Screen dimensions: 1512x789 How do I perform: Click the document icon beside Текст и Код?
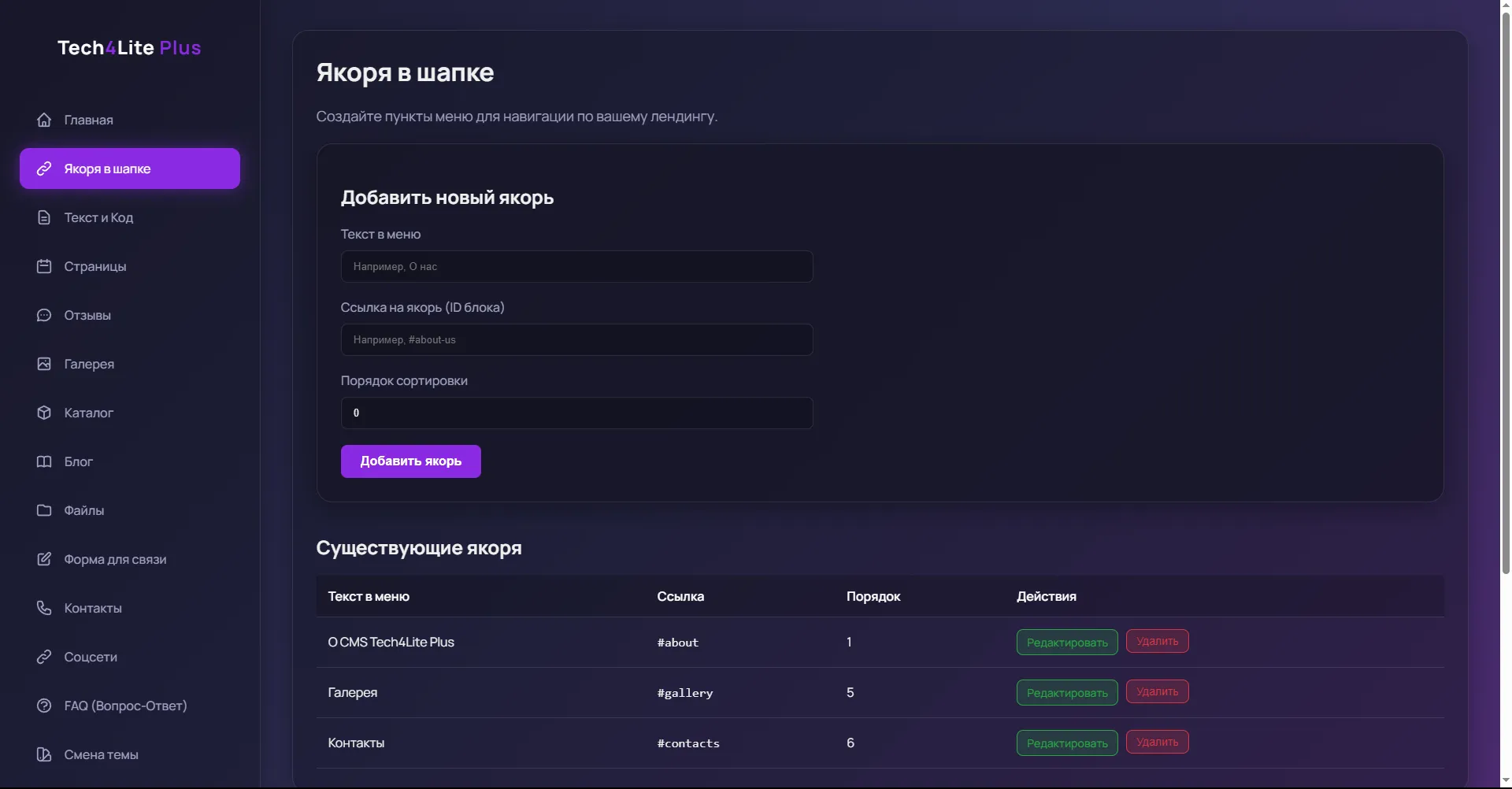44,217
